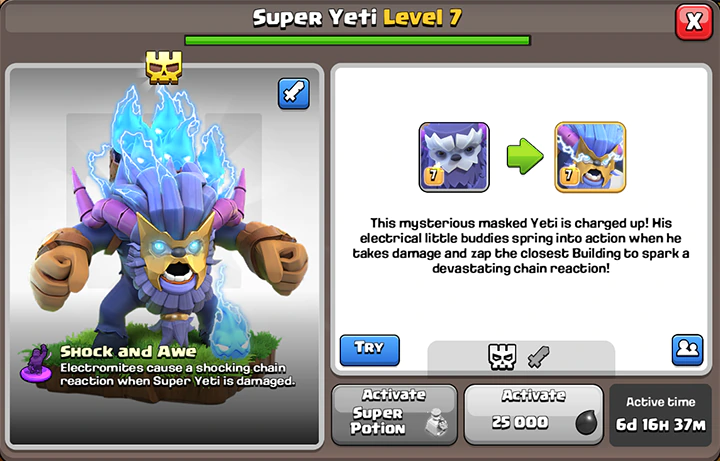Check the Active time 6d 16h 37m box
This screenshot has height=461, width=720.
pos(660,415)
